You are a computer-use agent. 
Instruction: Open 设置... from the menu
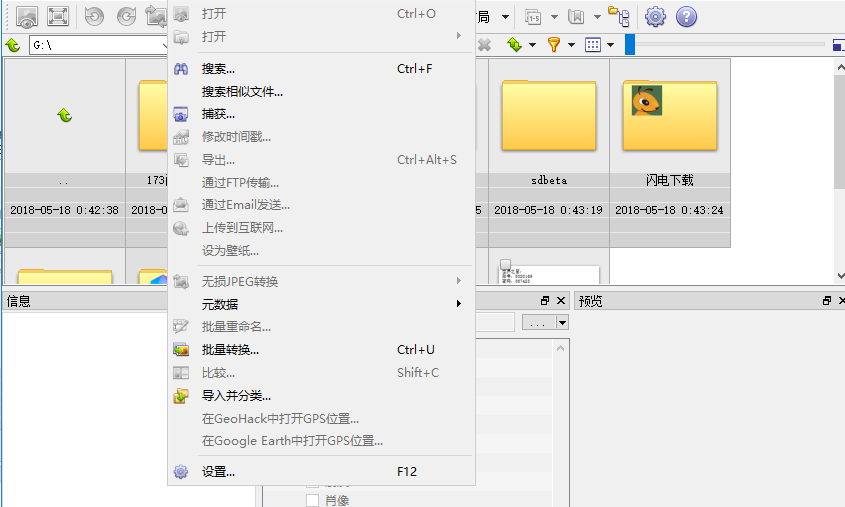321,471
